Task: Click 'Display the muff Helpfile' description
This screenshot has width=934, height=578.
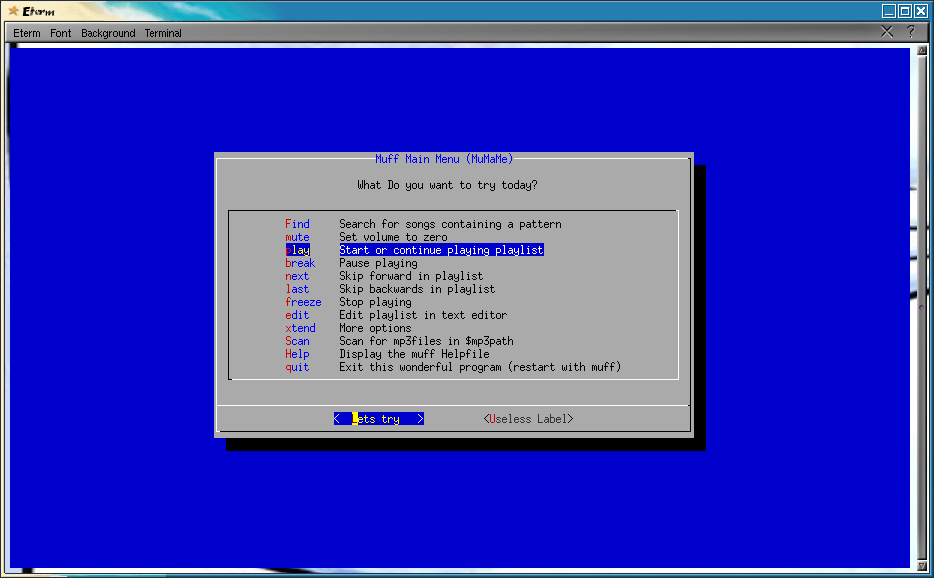Action: coord(414,354)
